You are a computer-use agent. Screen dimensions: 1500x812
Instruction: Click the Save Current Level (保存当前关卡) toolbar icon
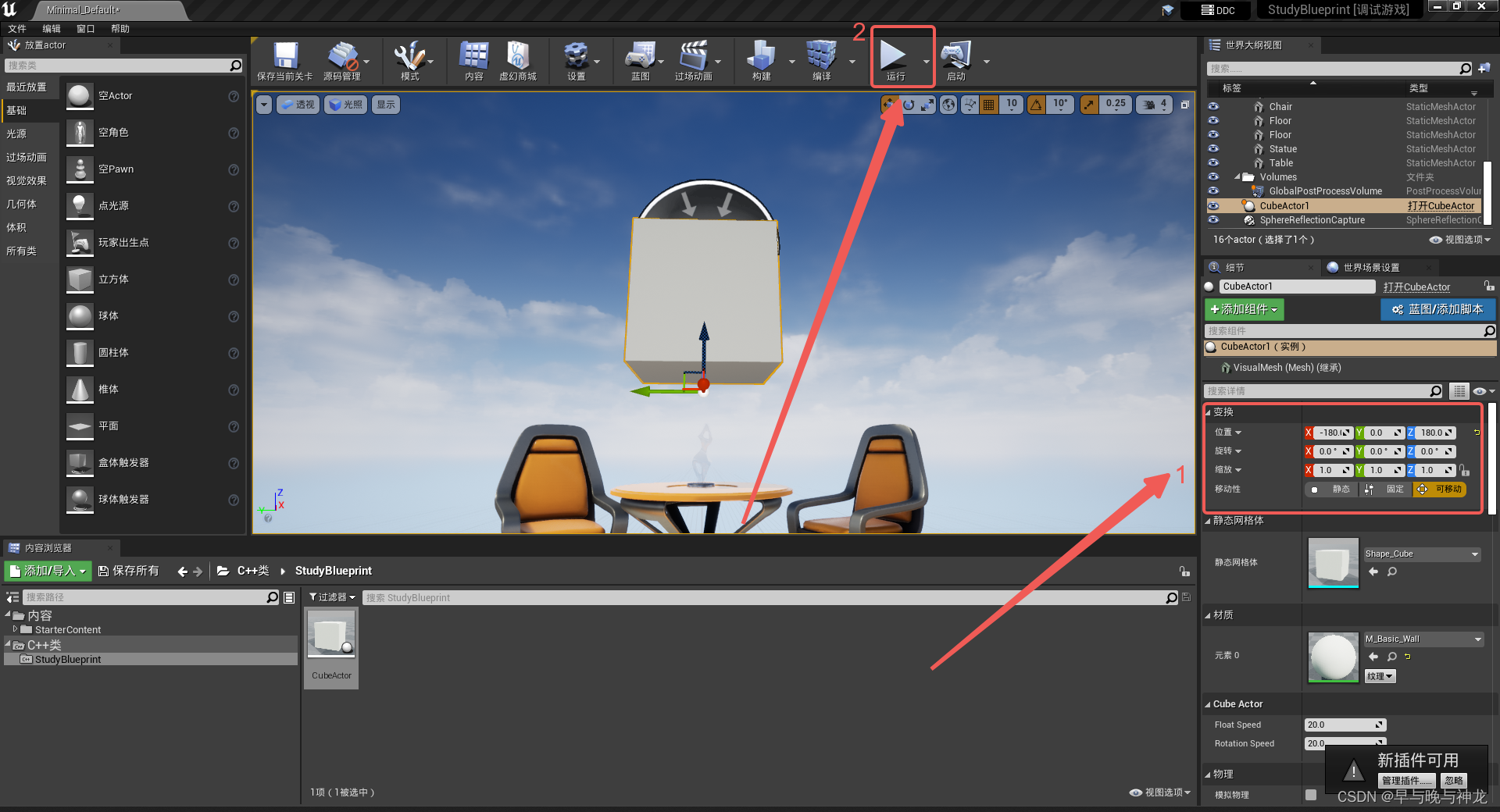pyautogui.click(x=285, y=61)
